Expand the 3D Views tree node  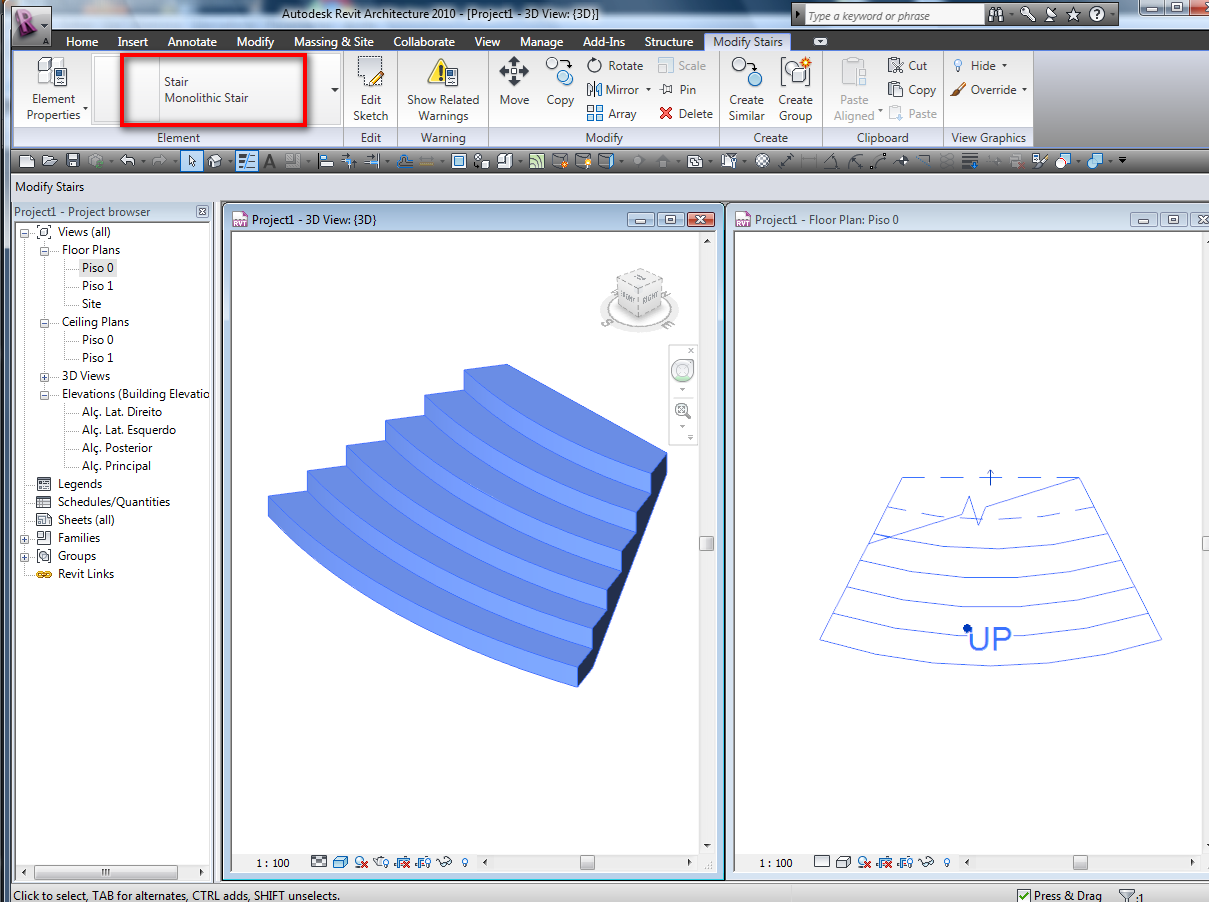pos(45,376)
